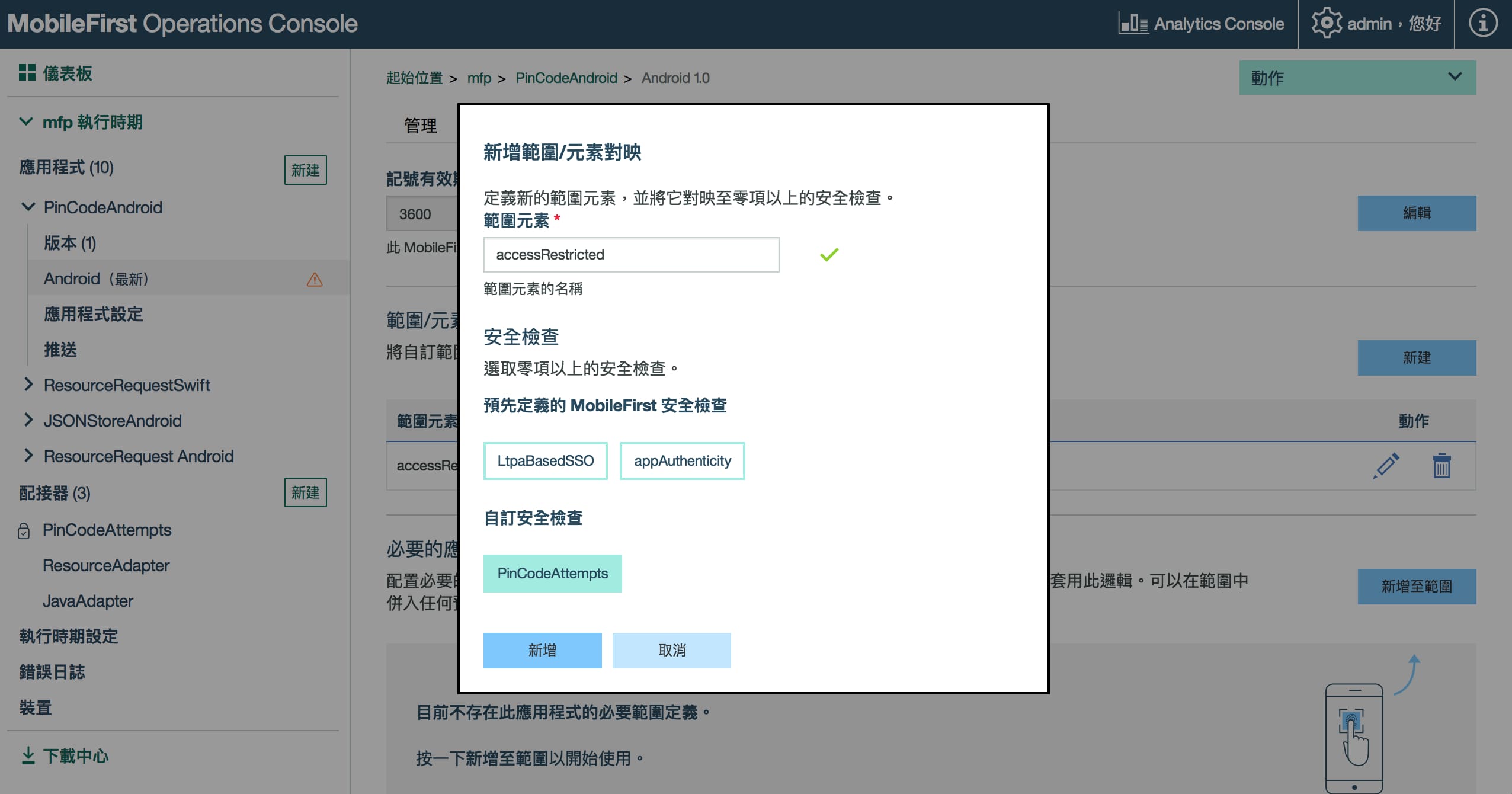Open the Analytics Console

(x=1200, y=24)
